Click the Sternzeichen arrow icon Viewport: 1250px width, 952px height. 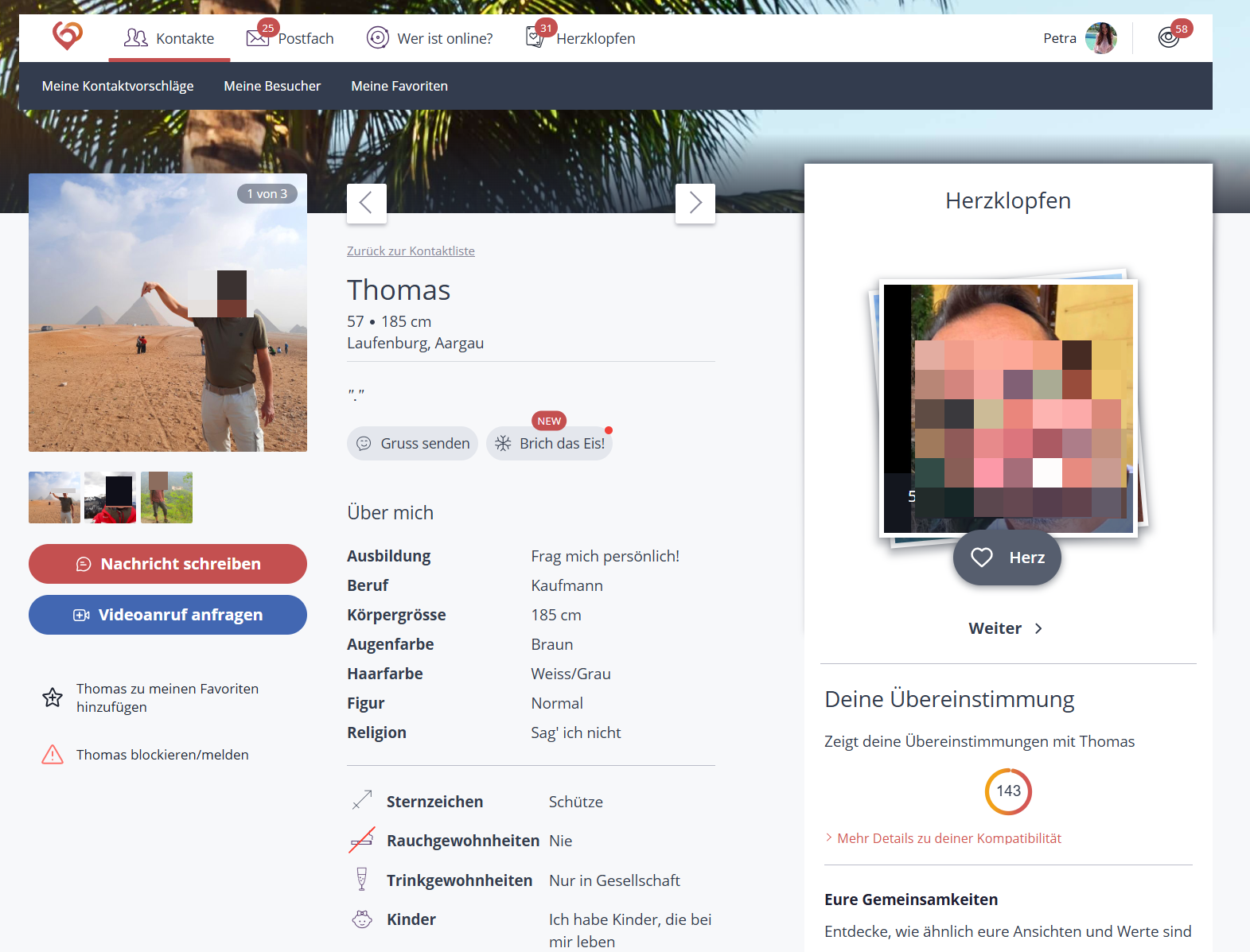(x=362, y=800)
